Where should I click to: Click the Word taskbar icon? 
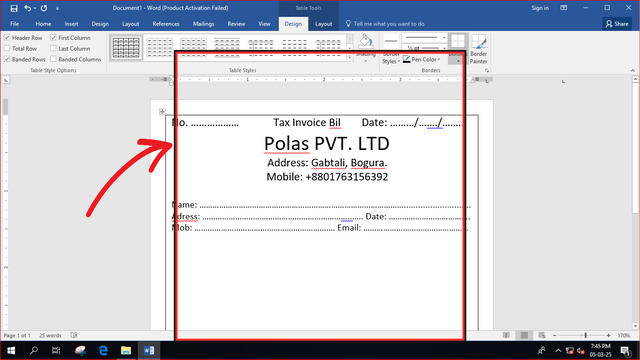(149, 350)
